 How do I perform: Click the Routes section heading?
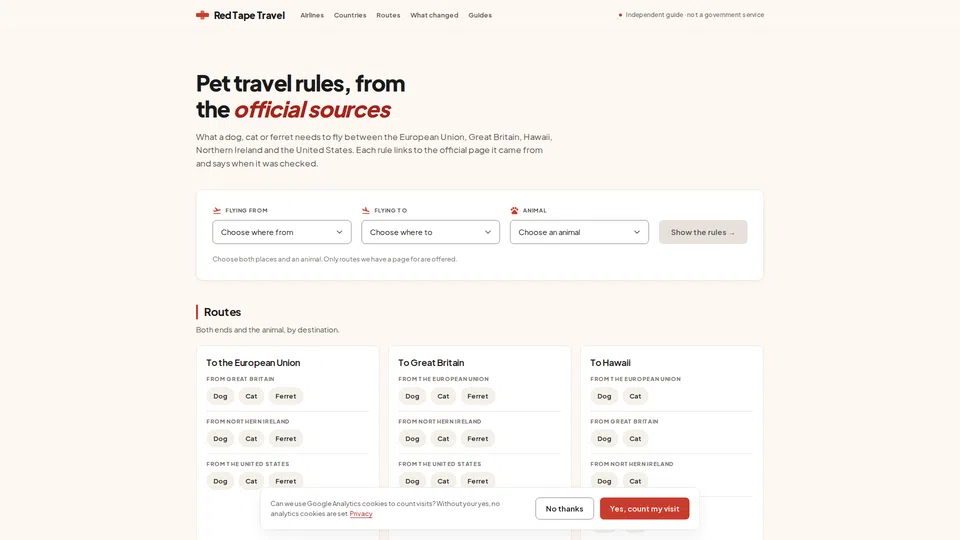point(222,312)
